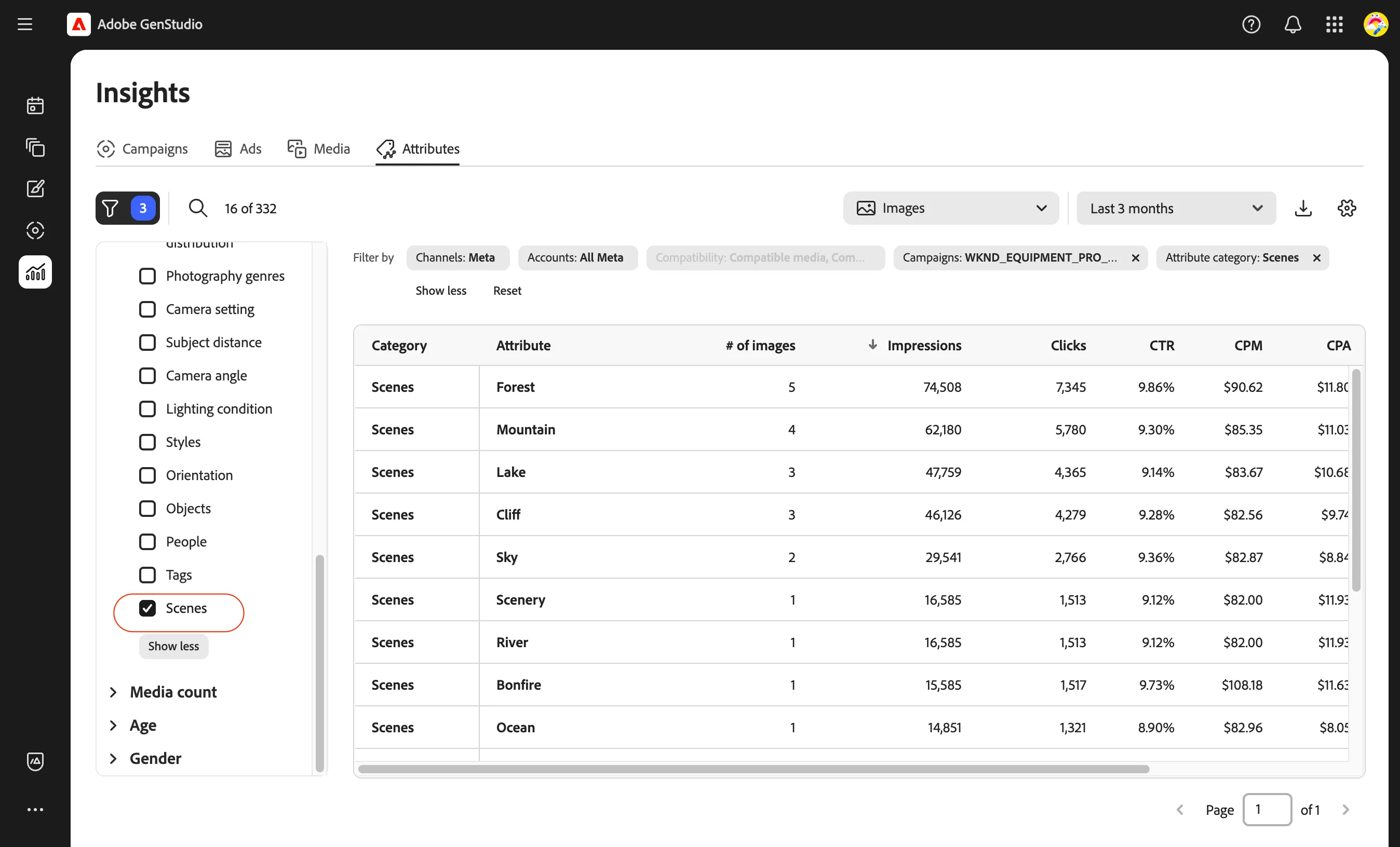1400x847 pixels.
Task: Click the filter panel vertical scrollbar
Action: point(319,663)
